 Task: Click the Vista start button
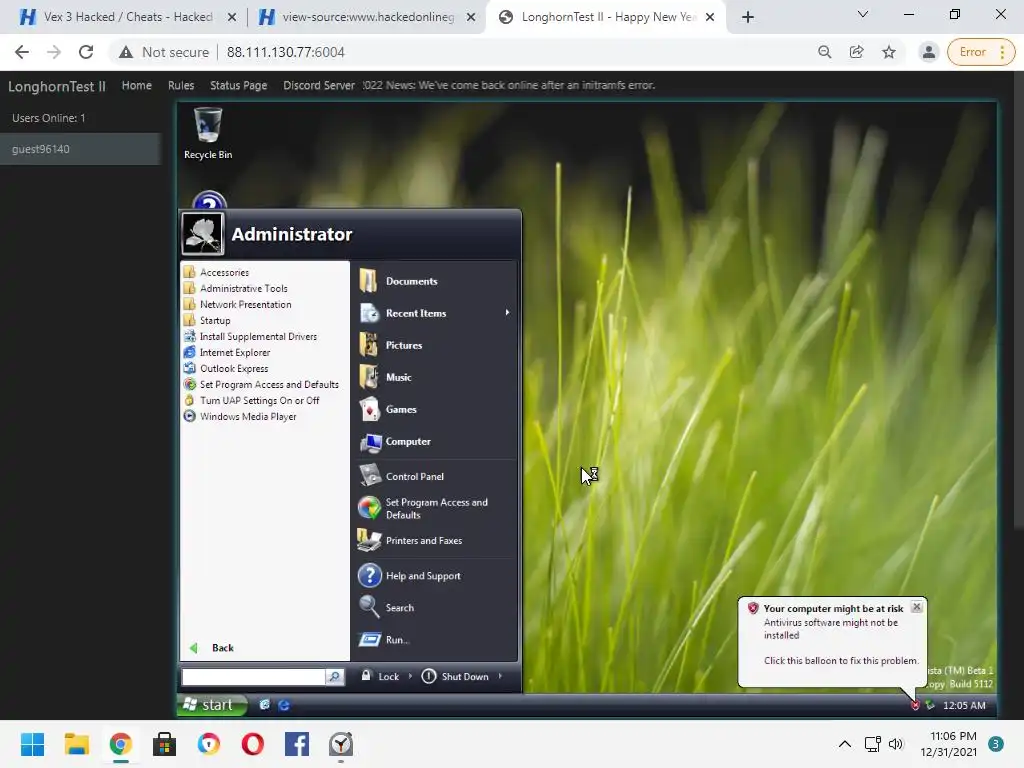tap(212, 705)
